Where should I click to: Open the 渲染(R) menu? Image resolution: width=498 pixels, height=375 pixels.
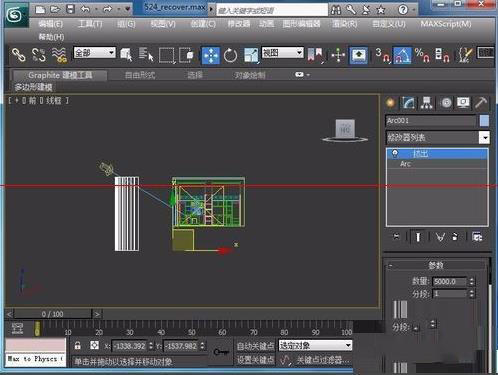[x=345, y=24]
